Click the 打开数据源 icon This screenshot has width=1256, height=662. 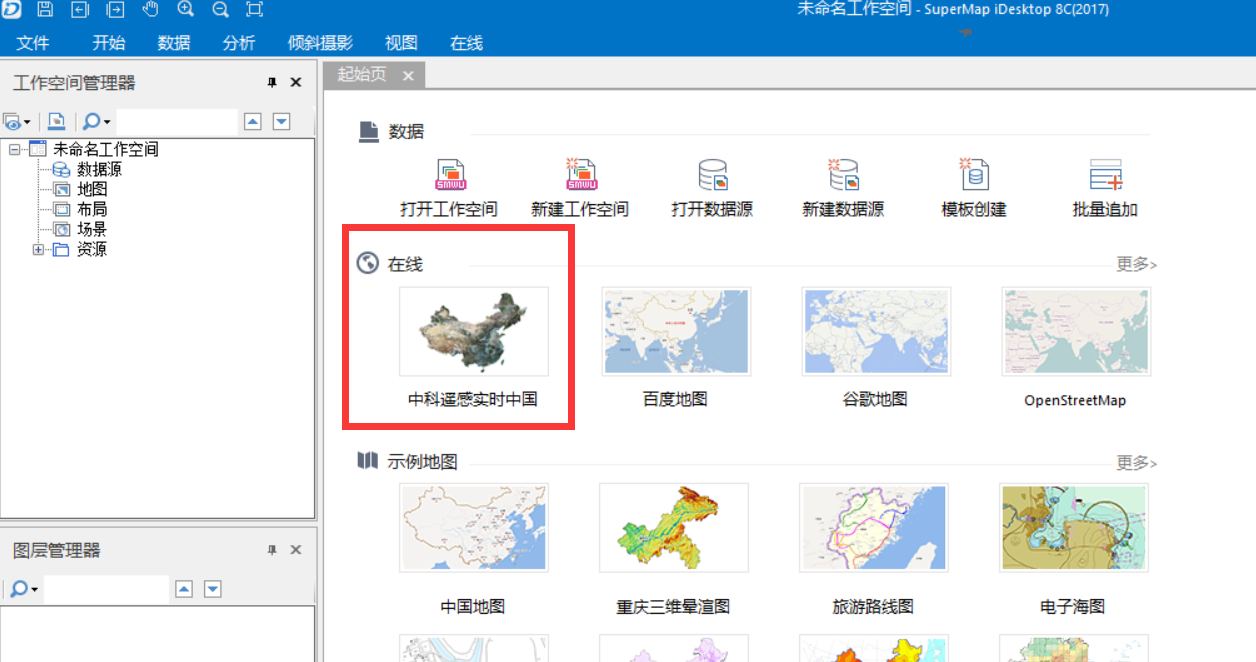coord(712,175)
